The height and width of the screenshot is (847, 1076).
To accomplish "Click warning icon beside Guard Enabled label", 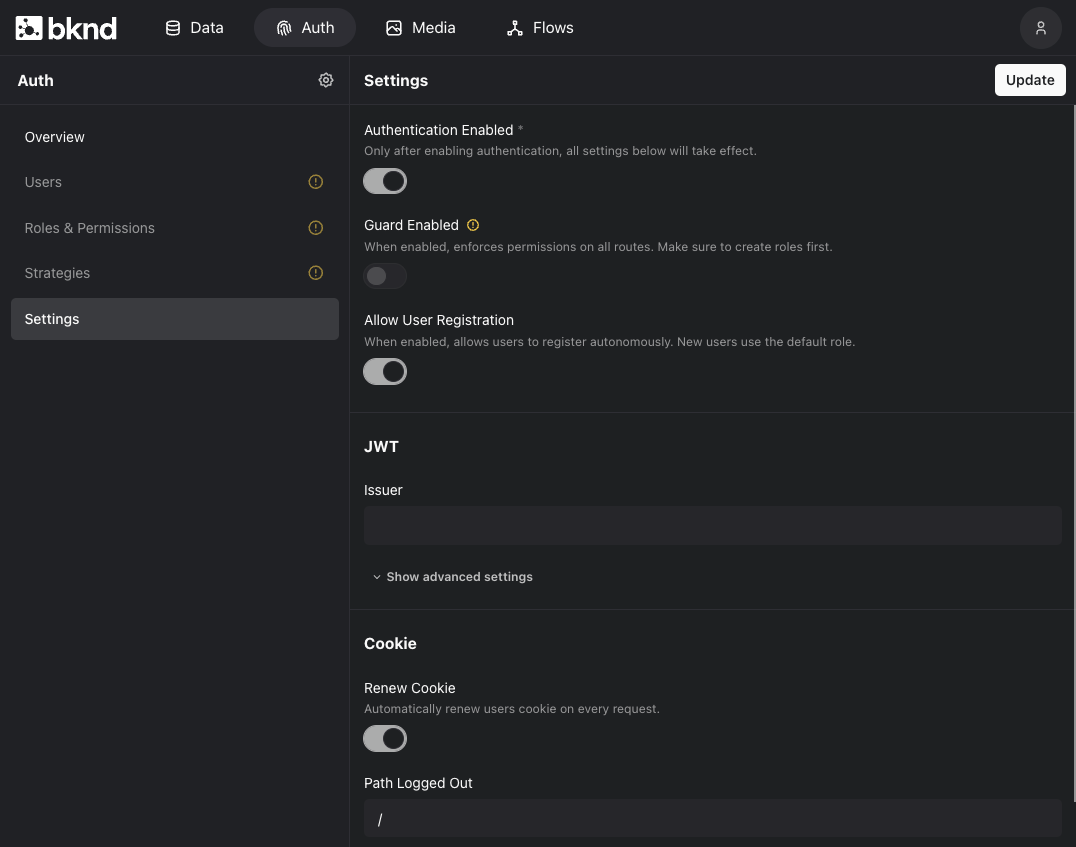I will pyautogui.click(x=473, y=225).
